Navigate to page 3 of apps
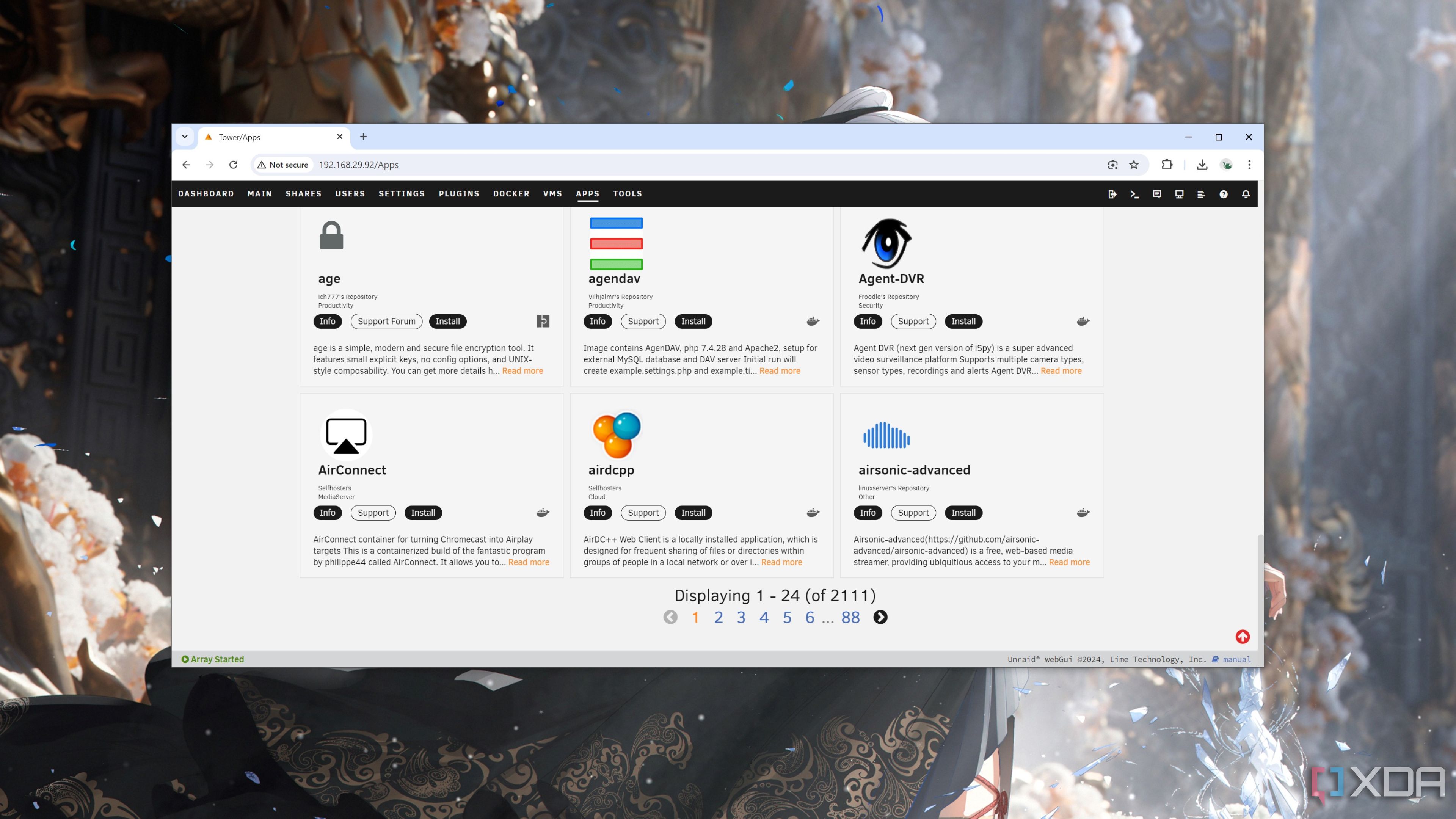The width and height of the screenshot is (1456, 819). (741, 617)
